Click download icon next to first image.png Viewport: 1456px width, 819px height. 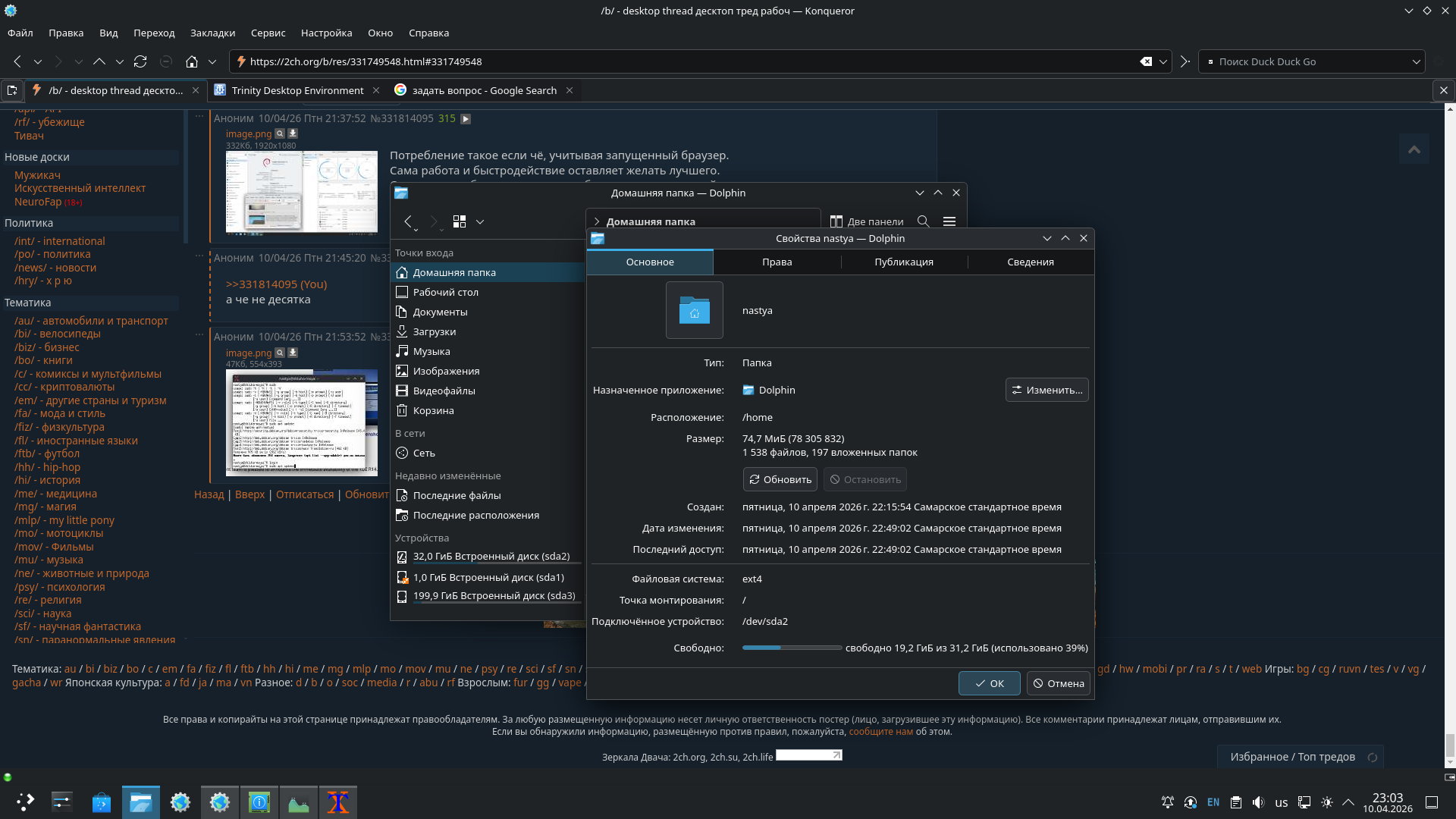coord(293,133)
